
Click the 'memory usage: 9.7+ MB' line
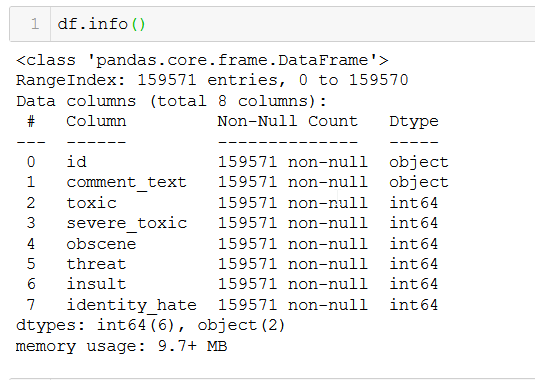pos(121,346)
